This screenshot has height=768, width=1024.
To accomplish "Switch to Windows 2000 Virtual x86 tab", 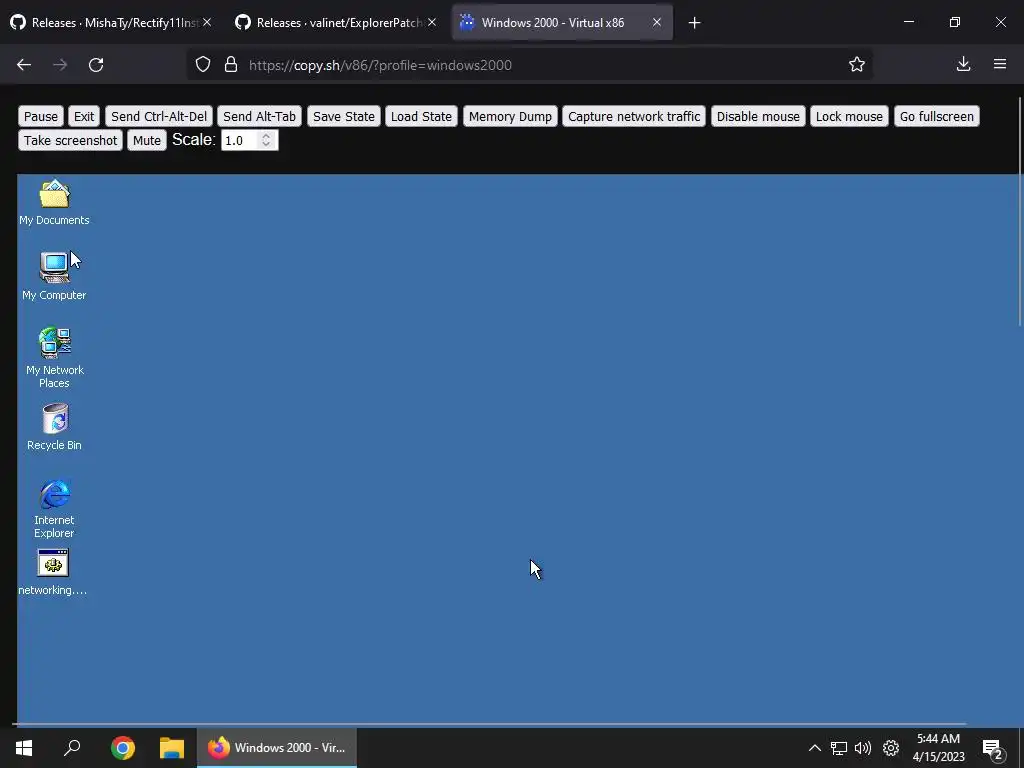I will (562, 22).
